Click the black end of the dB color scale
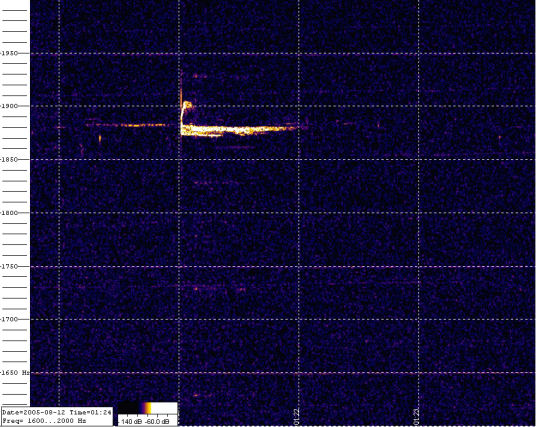 (x=128, y=408)
